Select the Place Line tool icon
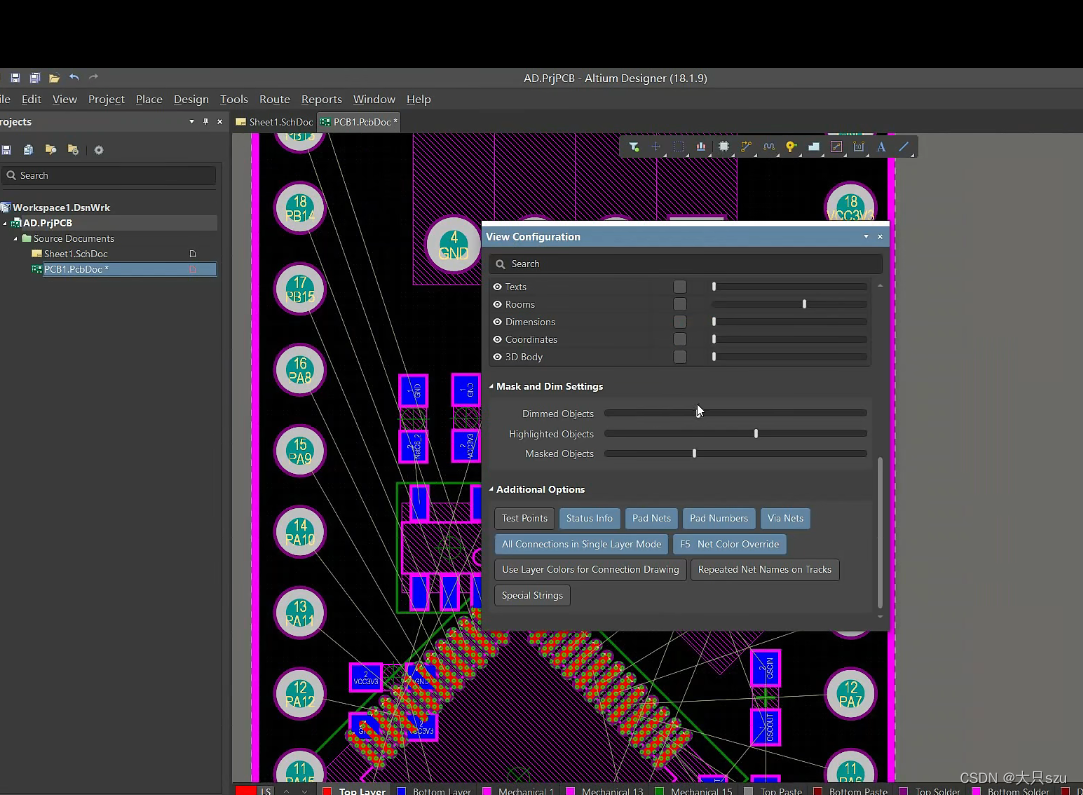1083x795 pixels. point(903,146)
